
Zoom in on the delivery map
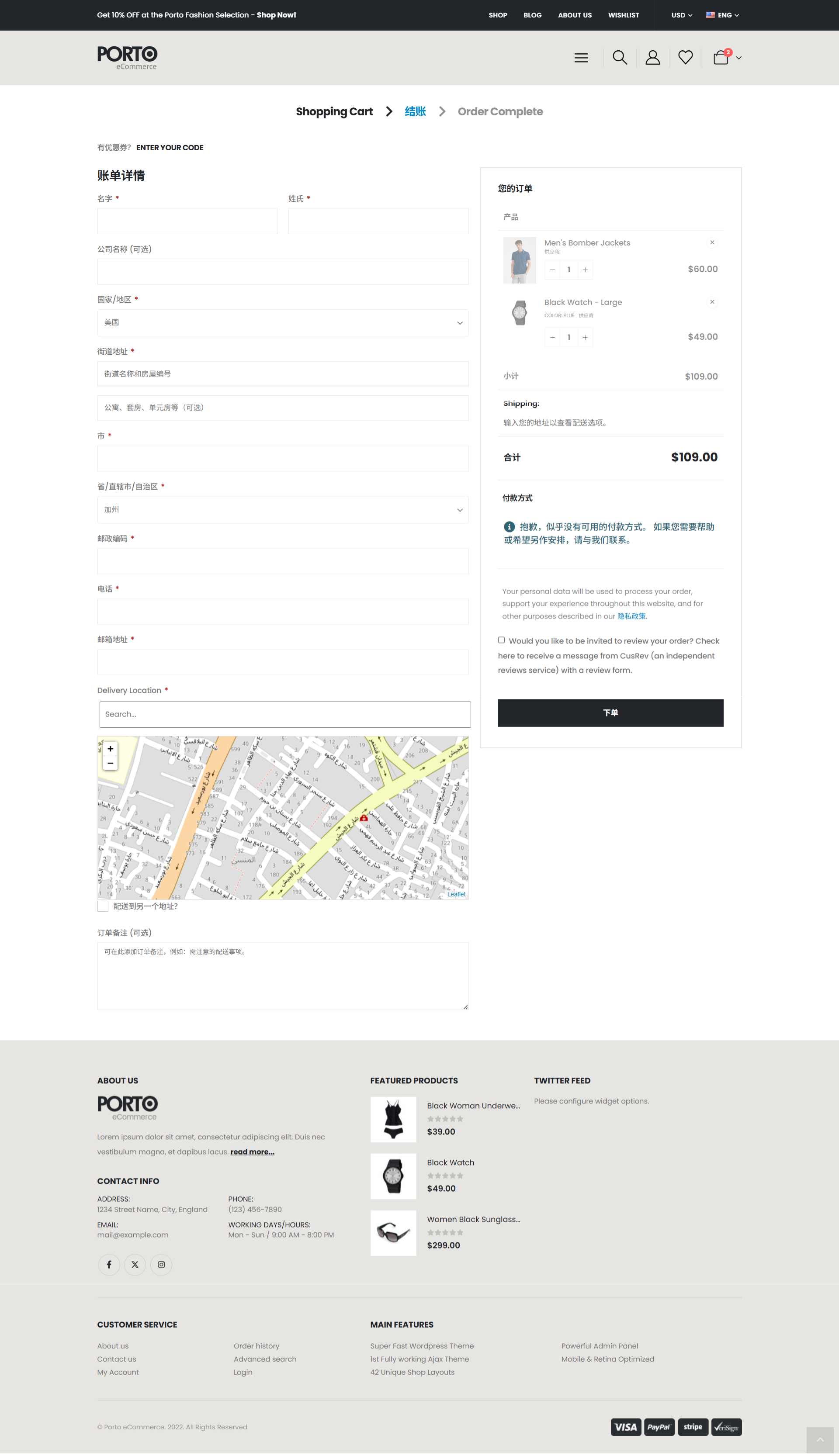click(x=110, y=749)
